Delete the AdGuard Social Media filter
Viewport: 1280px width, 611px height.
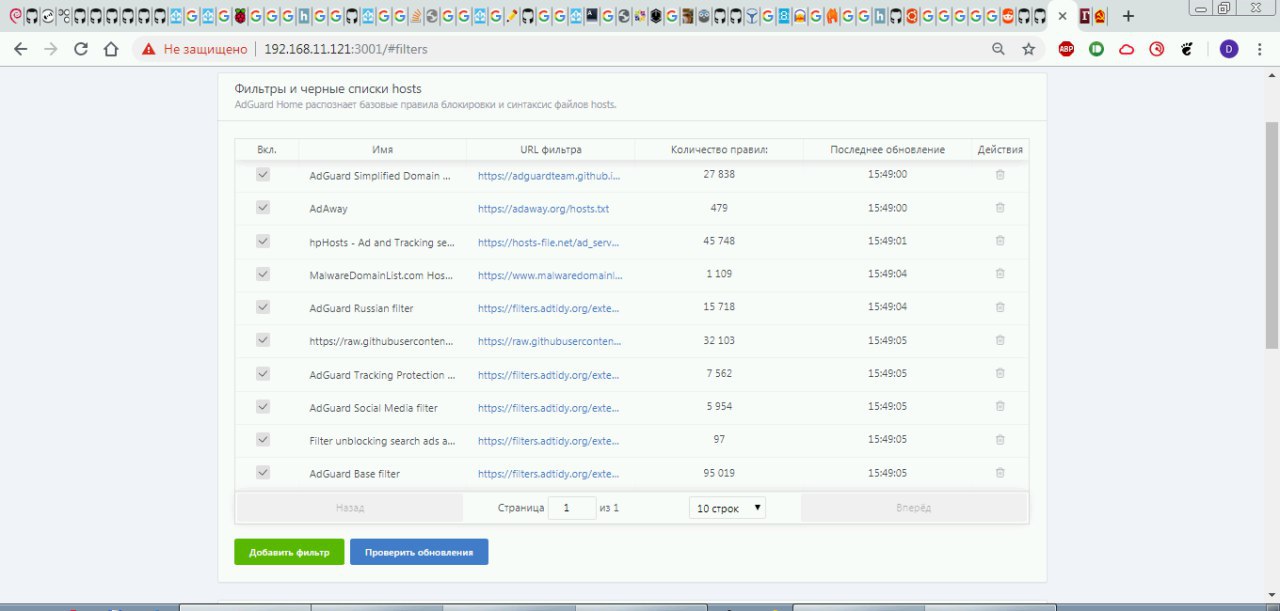[x=1000, y=406]
